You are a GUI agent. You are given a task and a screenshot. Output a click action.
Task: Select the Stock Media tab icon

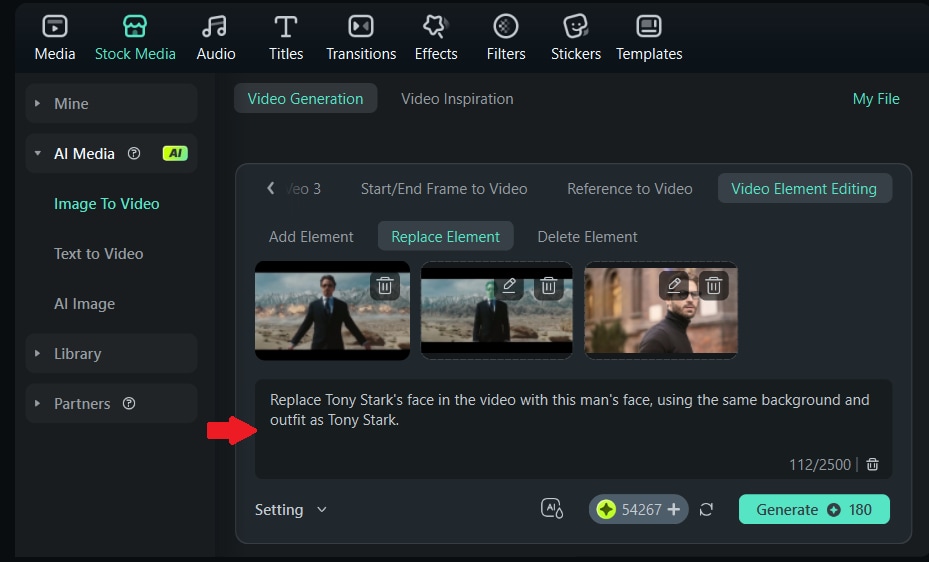point(135,27)
